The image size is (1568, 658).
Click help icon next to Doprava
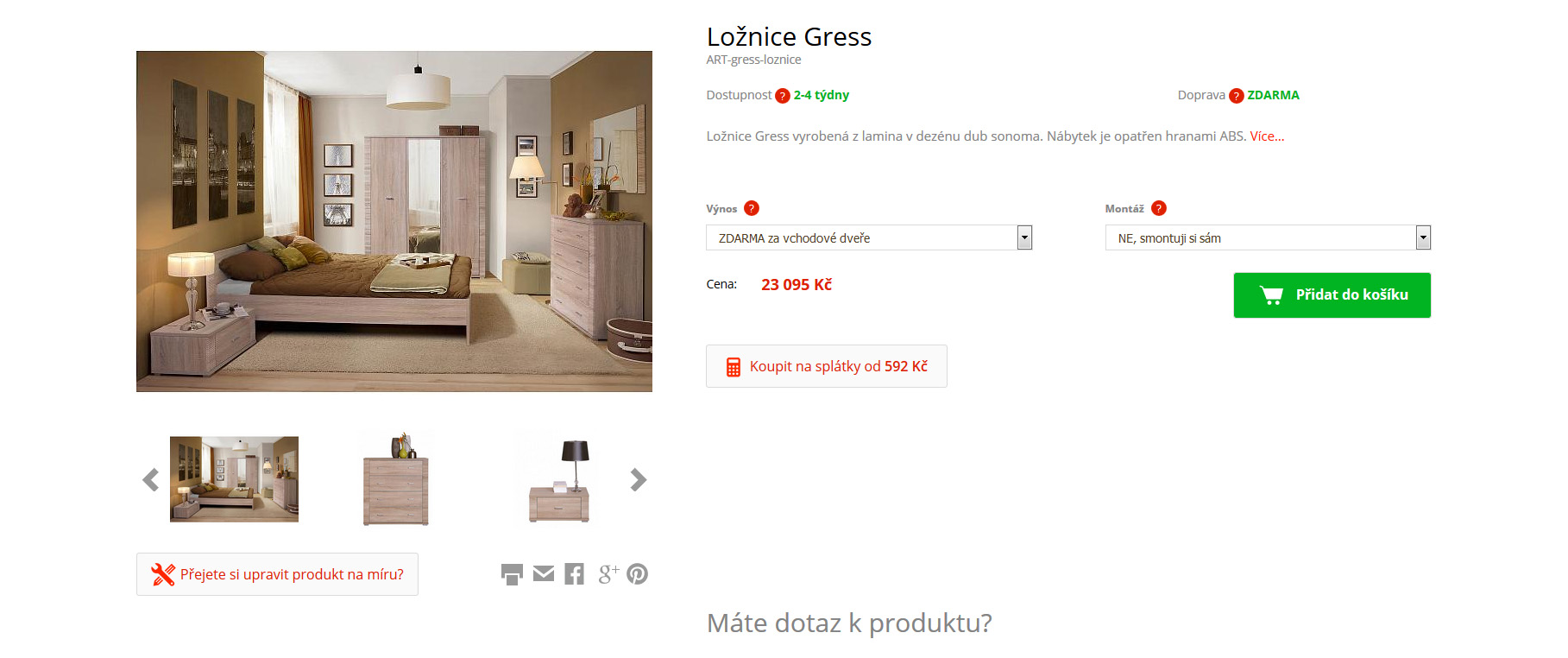tap(1237, 96)
